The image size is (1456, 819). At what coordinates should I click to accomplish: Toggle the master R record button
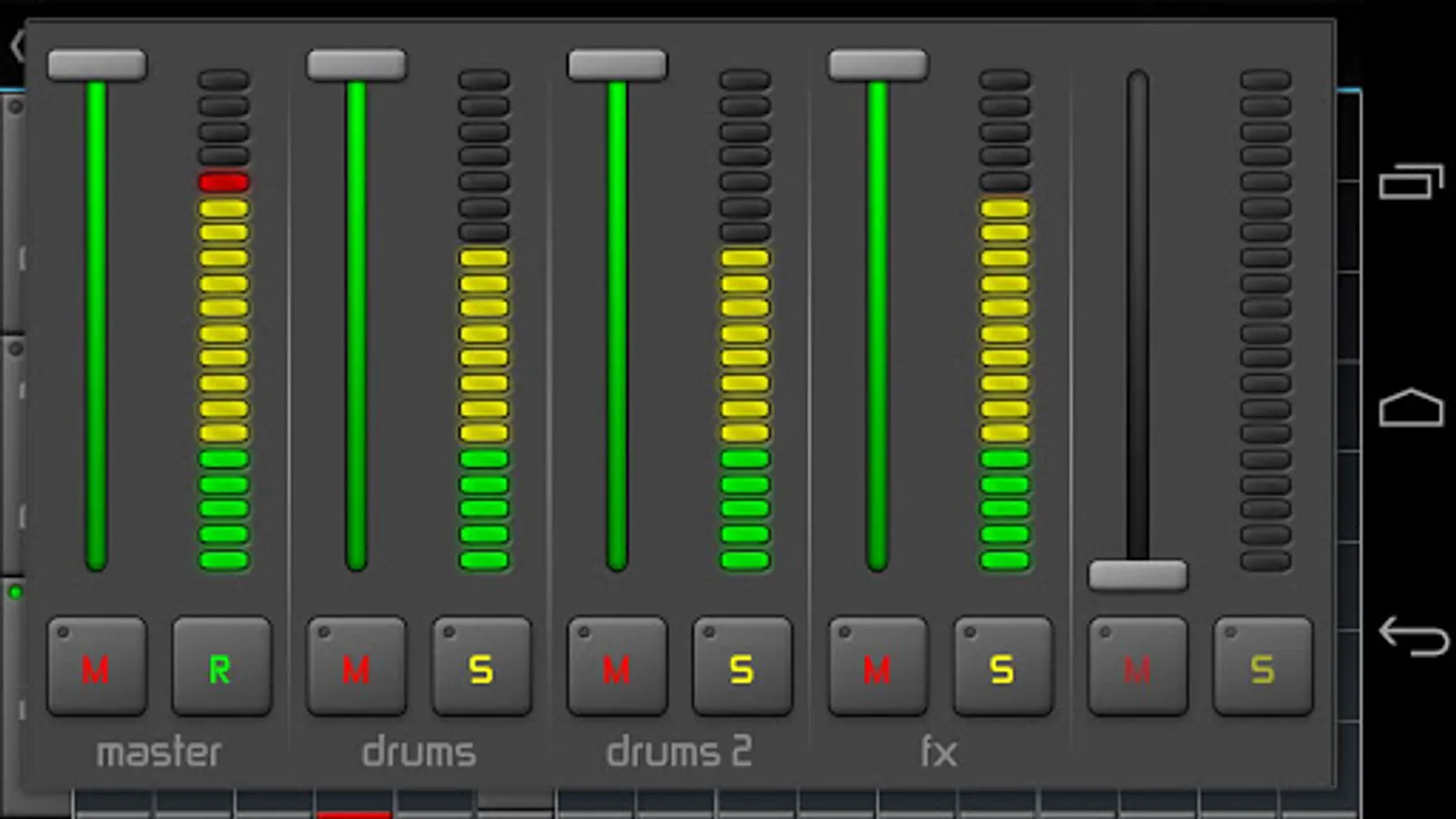tap(222, 667)
